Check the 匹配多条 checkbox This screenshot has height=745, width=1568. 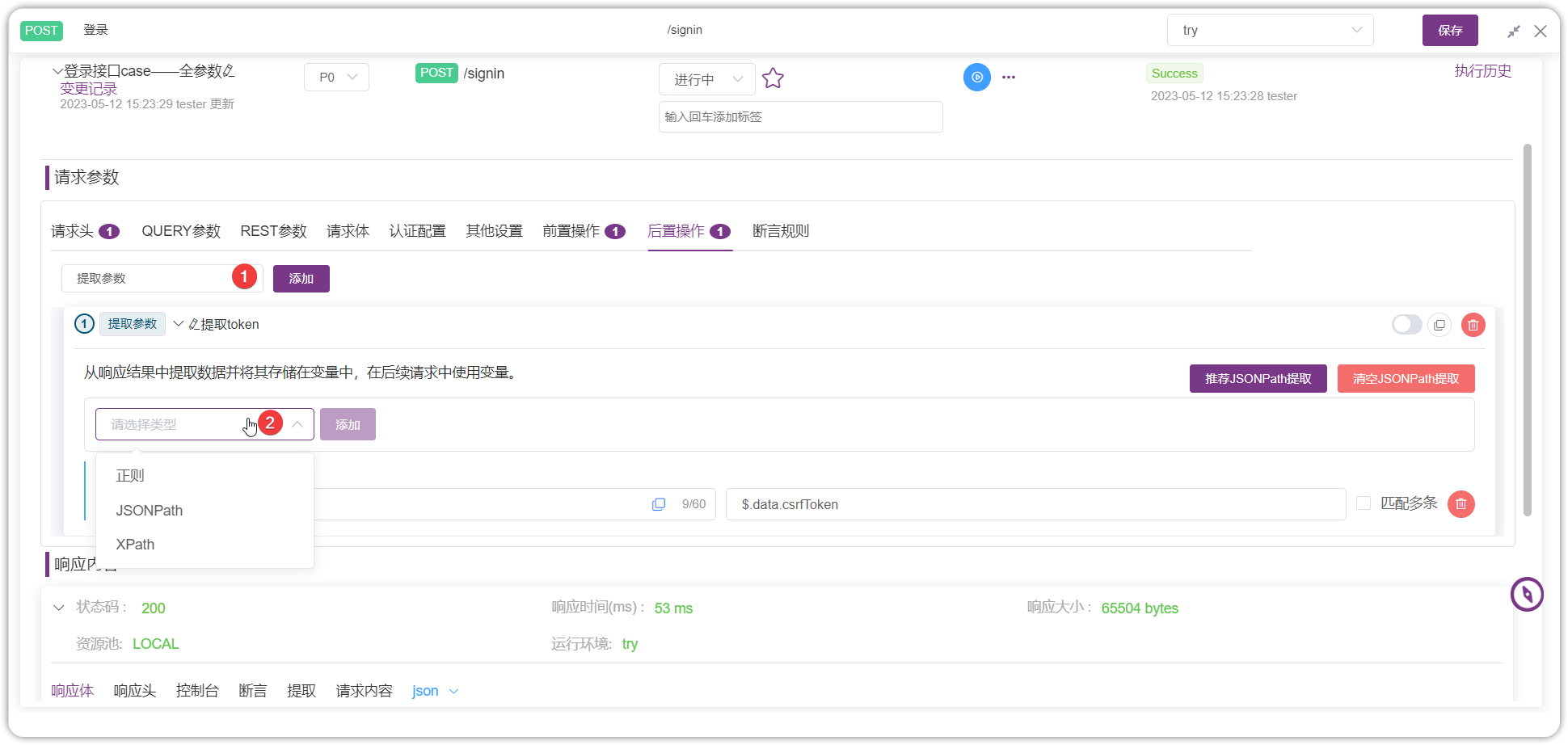click(x=1364, y=503)
